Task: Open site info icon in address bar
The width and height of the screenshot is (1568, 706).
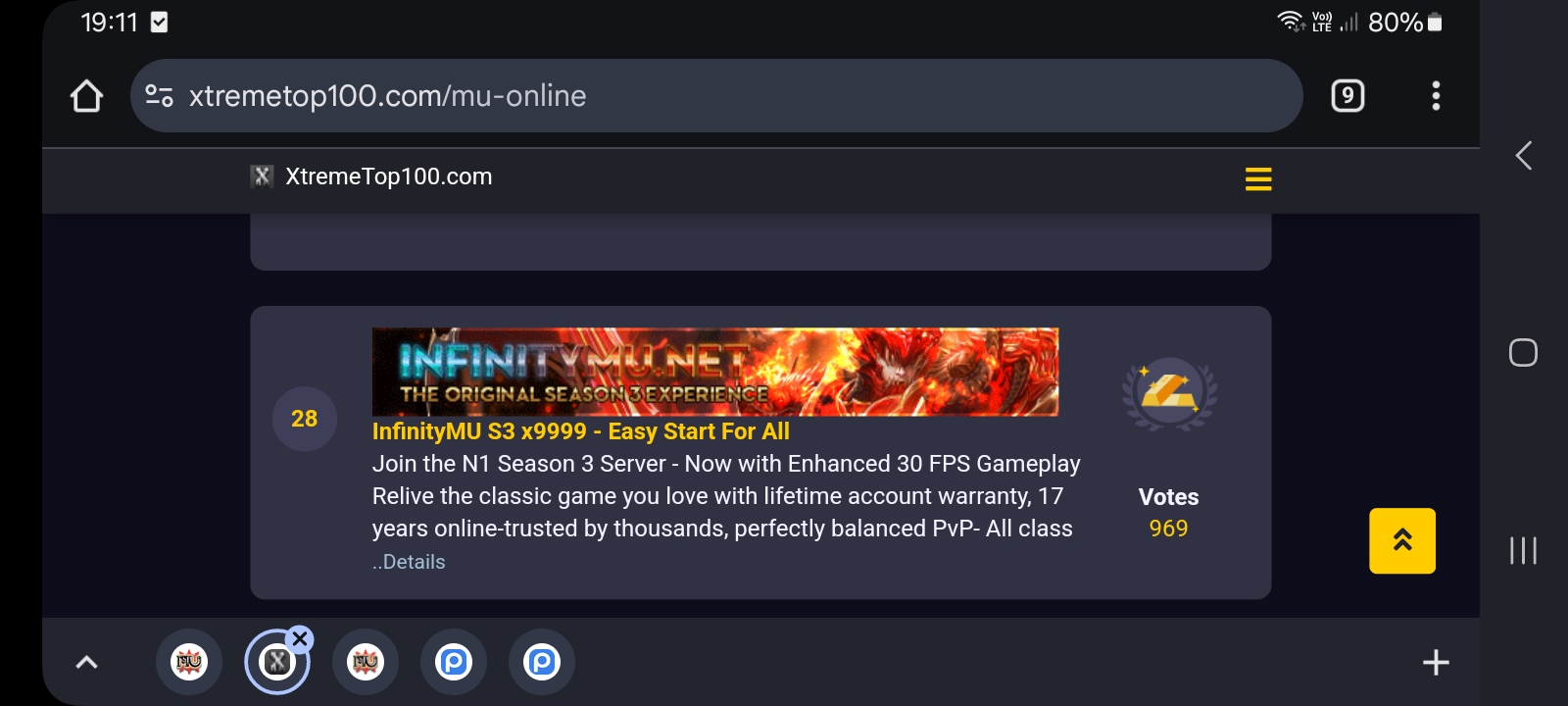Action: point(159,96)
